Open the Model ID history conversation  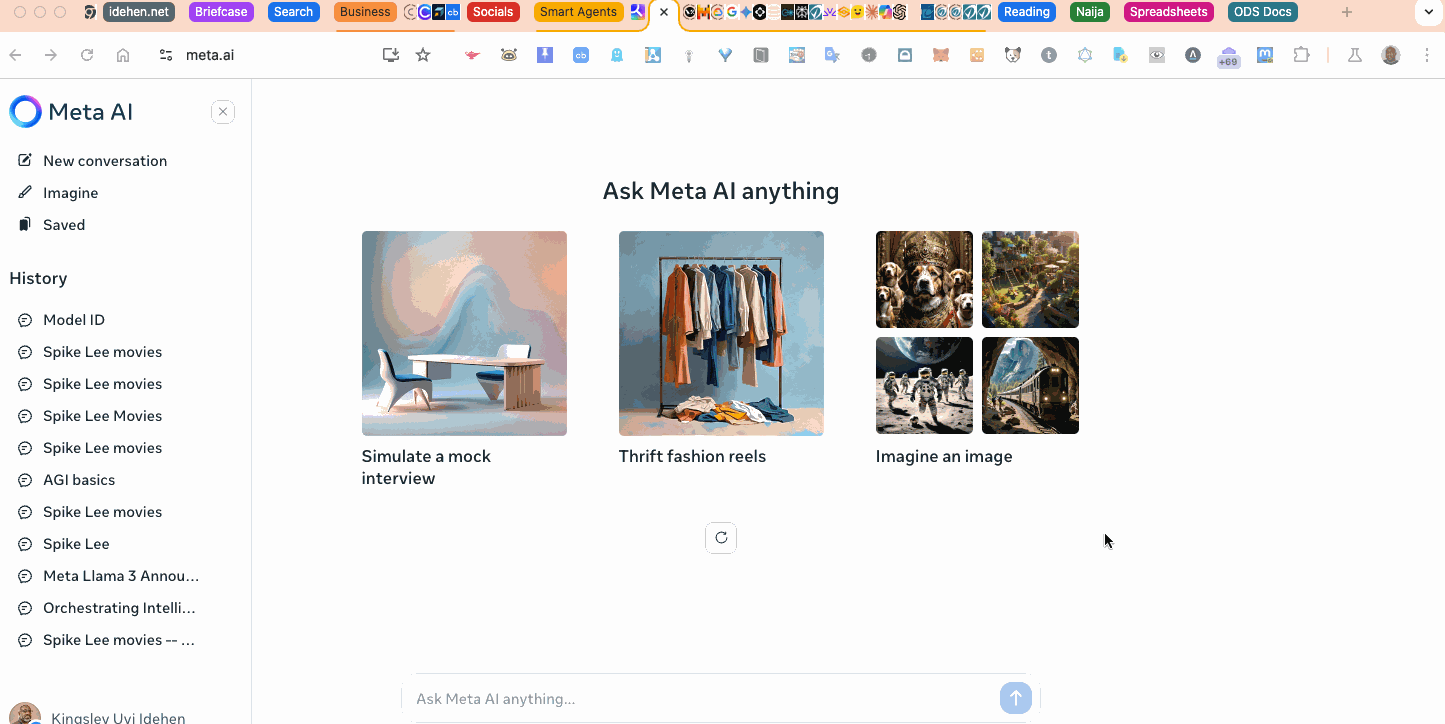[74, 320]
